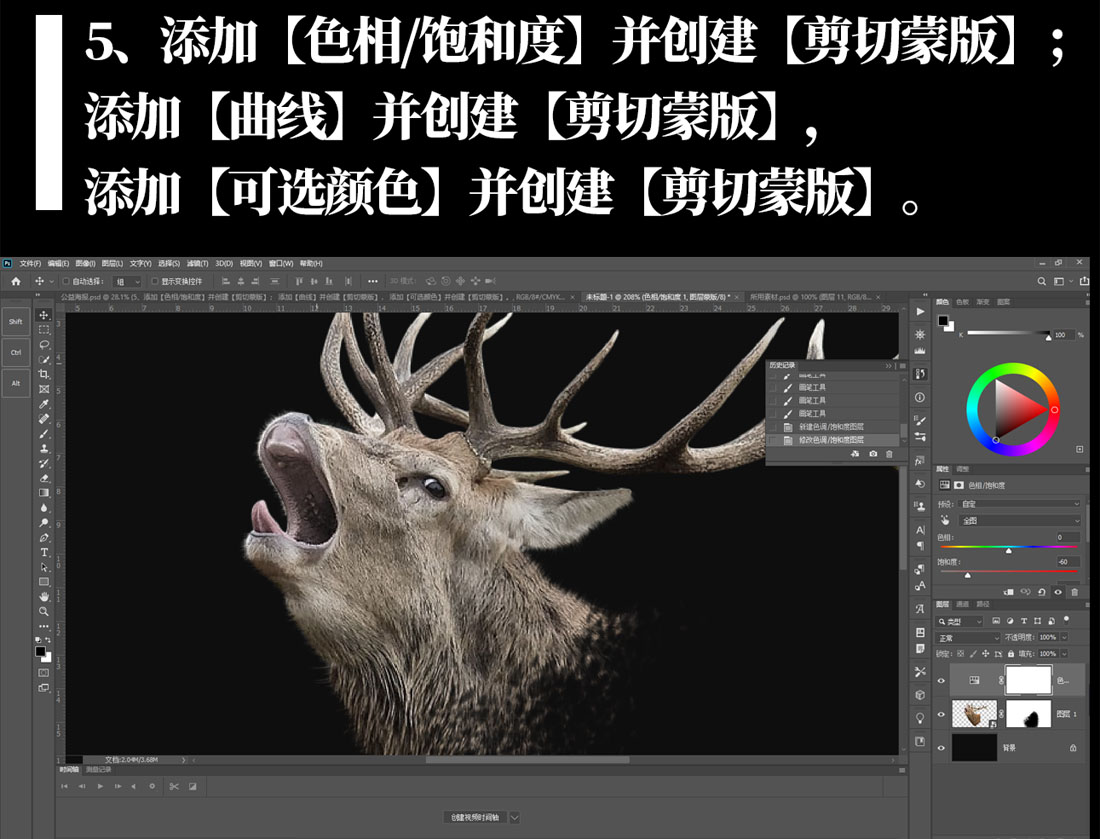Hide the 图层 1 layer
The width and height of the screenshot is (1100, 839).
pos(941,714)
